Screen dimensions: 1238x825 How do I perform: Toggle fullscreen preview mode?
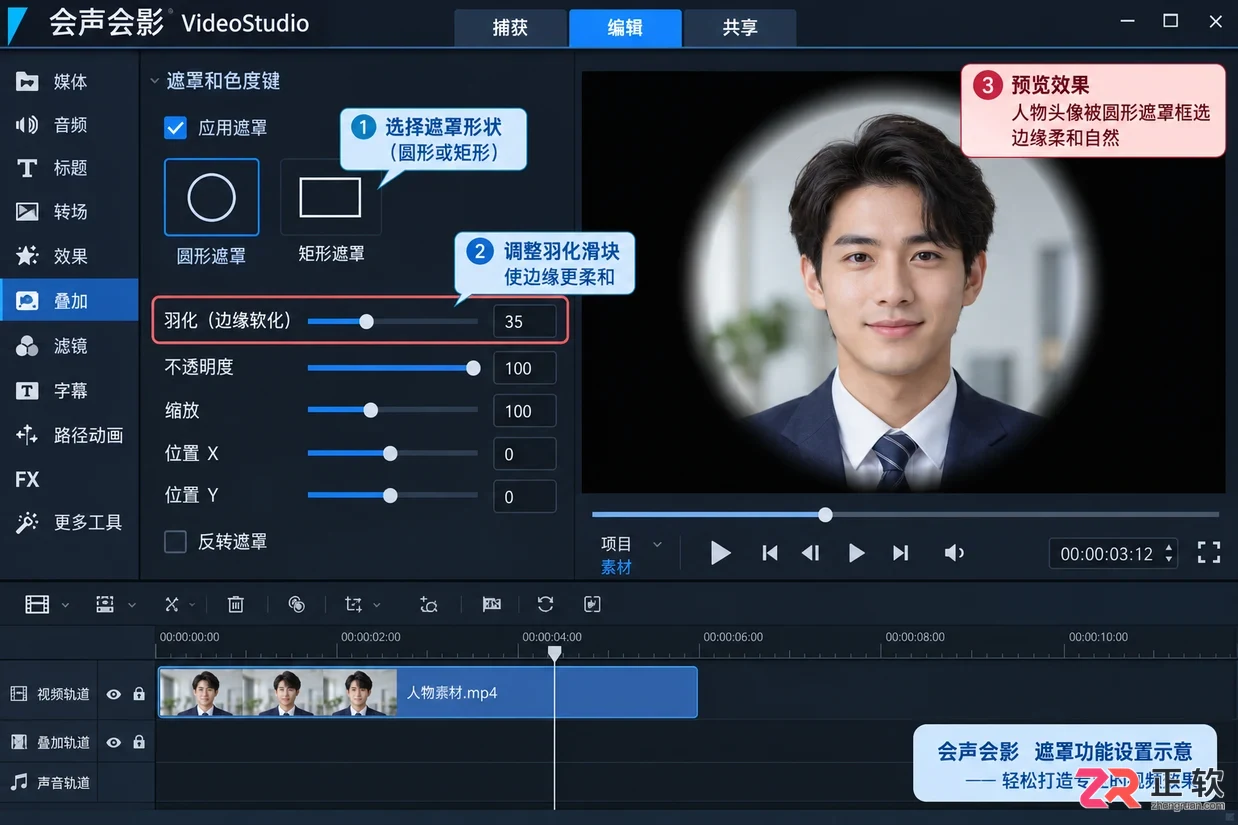(1209, 552)
